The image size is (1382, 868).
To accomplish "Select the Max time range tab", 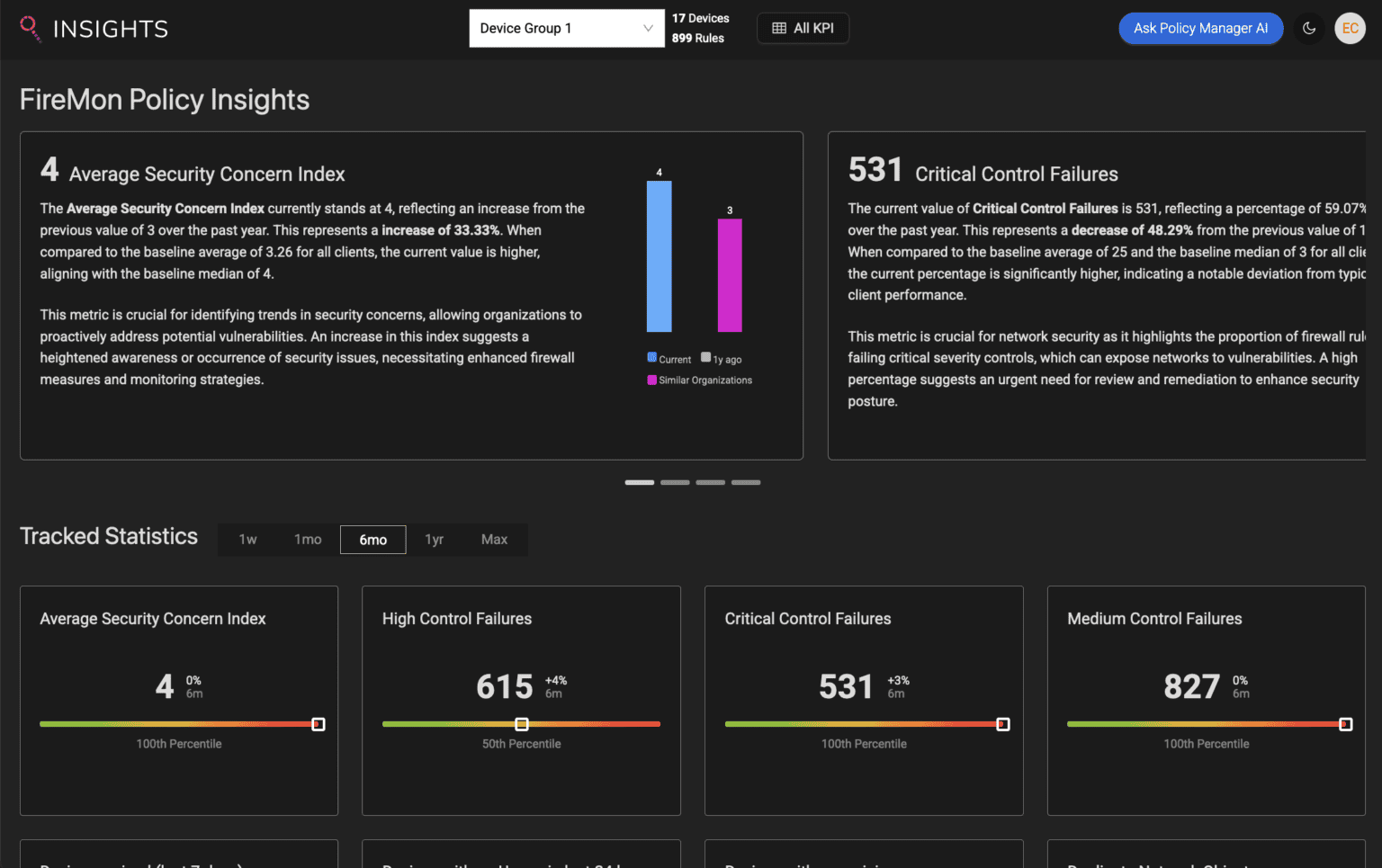I will 494,539.
